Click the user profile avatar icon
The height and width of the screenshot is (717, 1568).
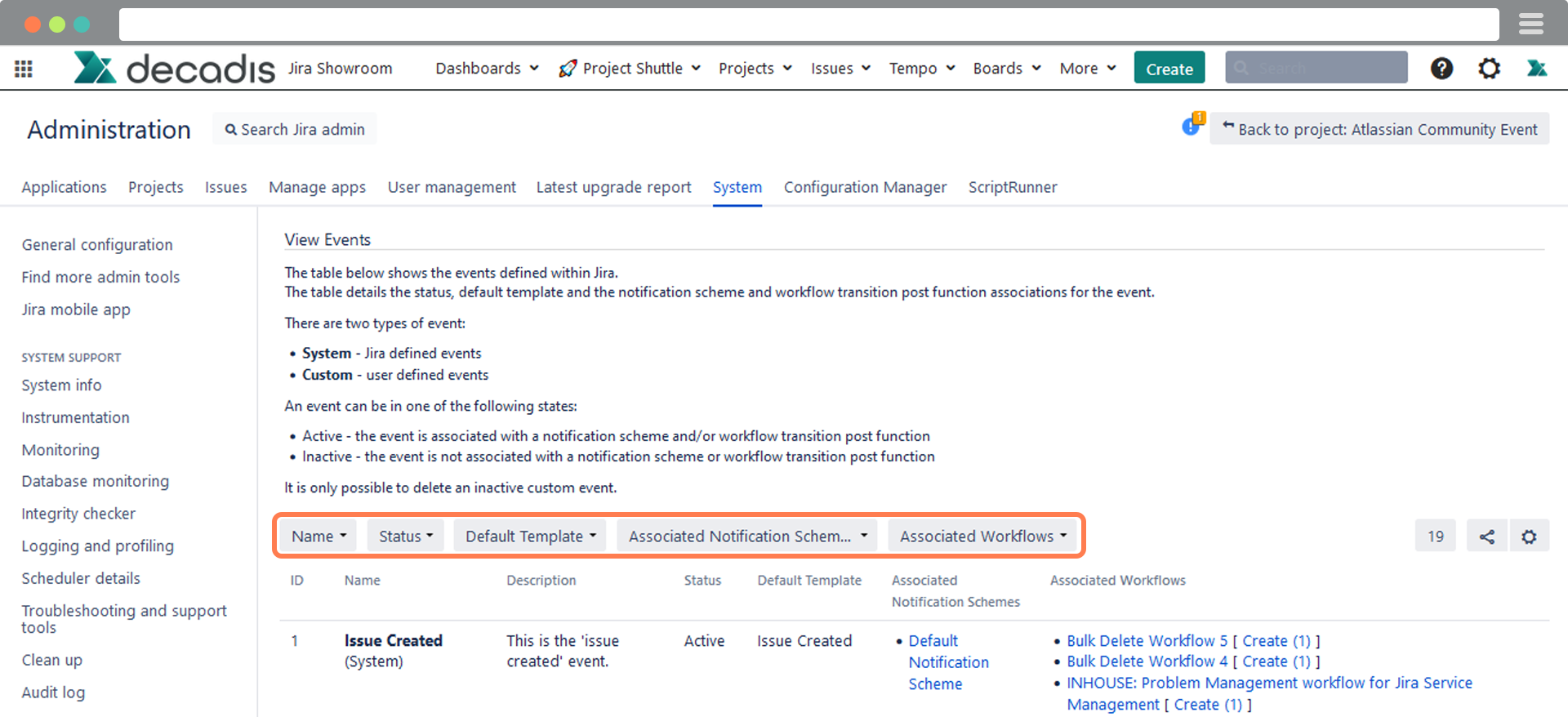pos(1536,69)
